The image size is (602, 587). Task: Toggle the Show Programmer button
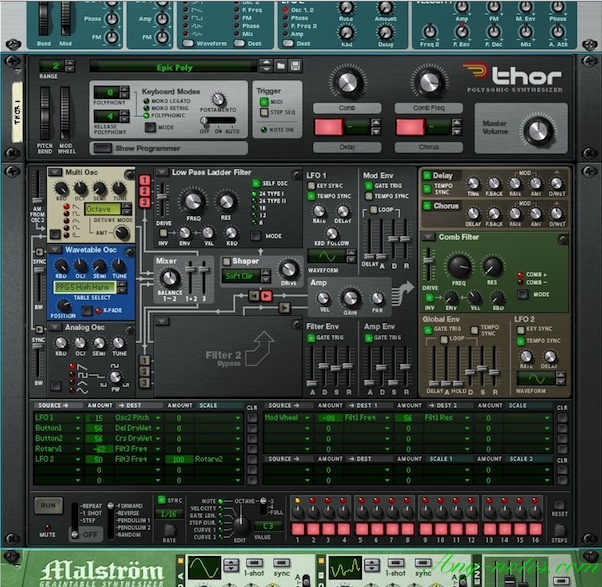(103, 148)
